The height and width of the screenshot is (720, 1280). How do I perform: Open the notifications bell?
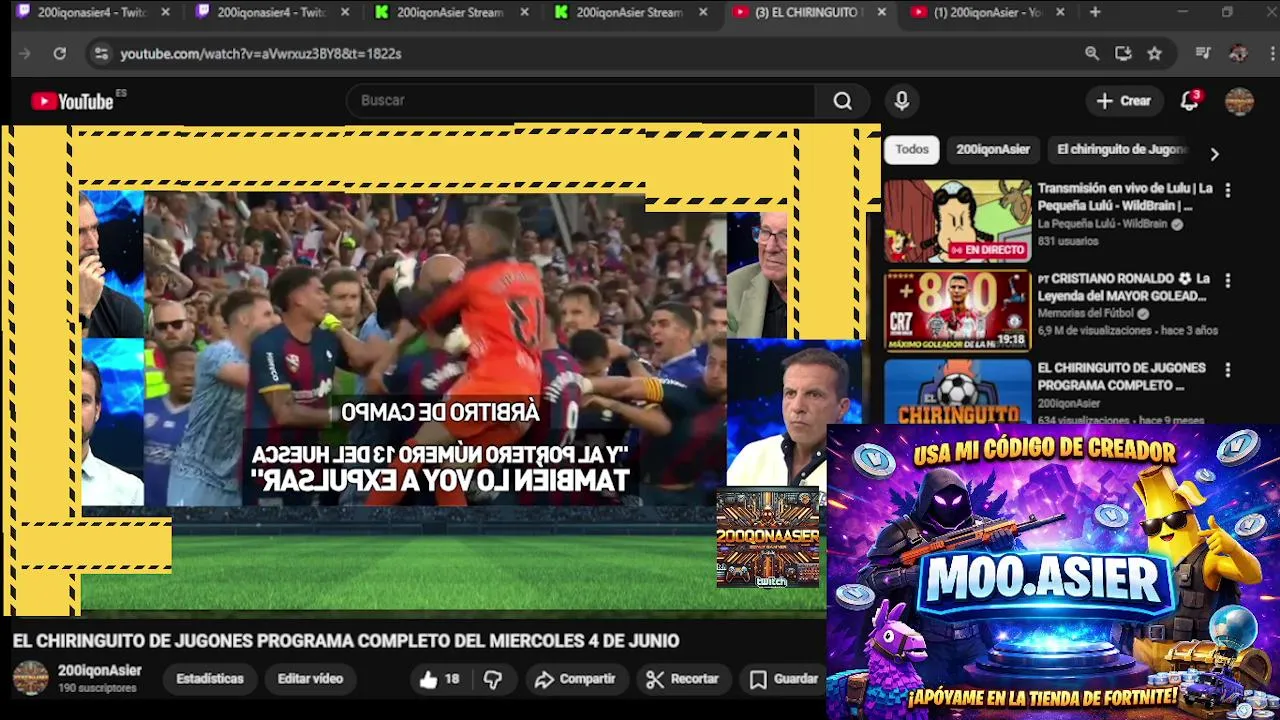pos(1189,101)
